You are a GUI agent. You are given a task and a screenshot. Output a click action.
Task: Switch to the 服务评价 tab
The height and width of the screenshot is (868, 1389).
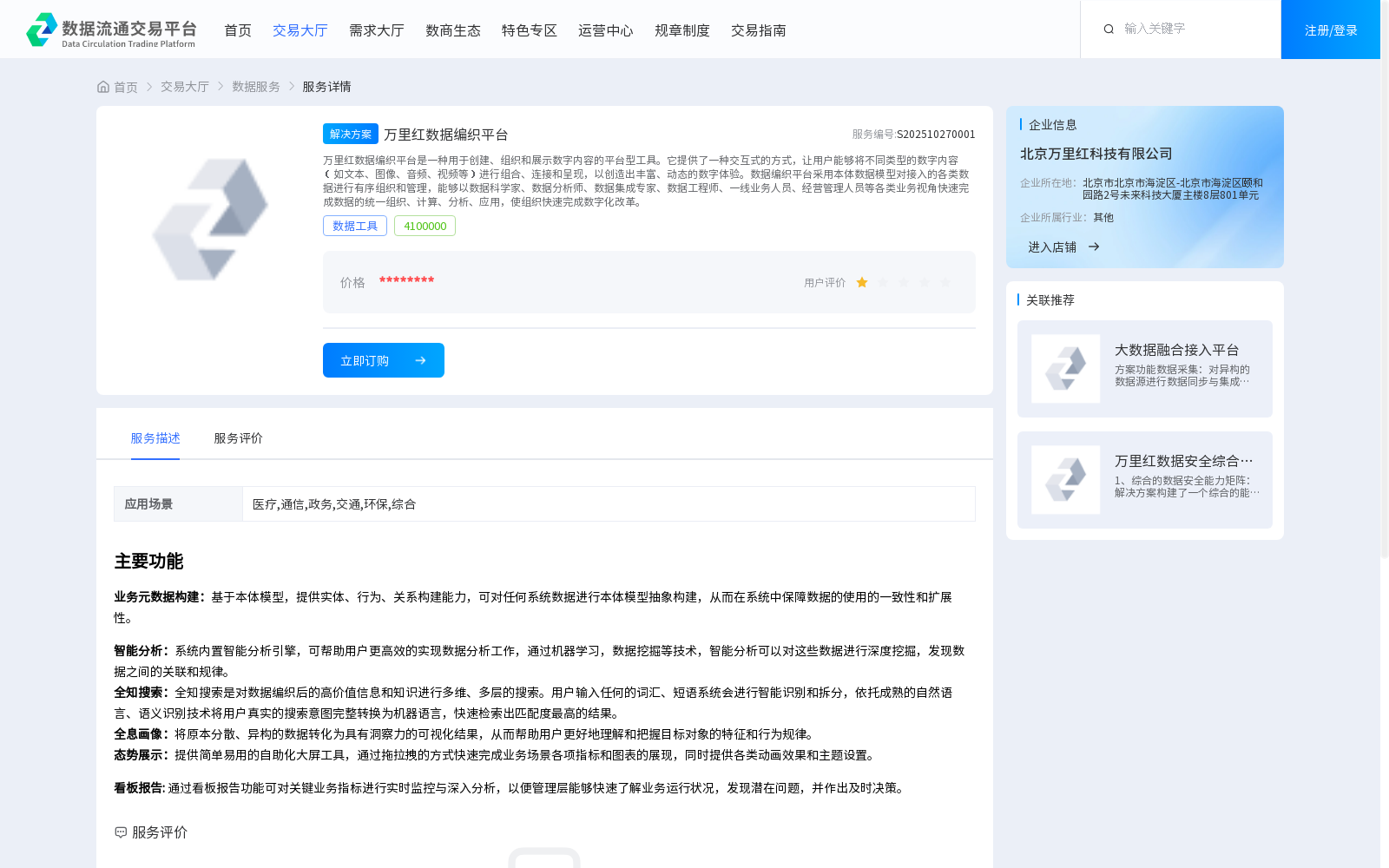click(x=239, y=438)
